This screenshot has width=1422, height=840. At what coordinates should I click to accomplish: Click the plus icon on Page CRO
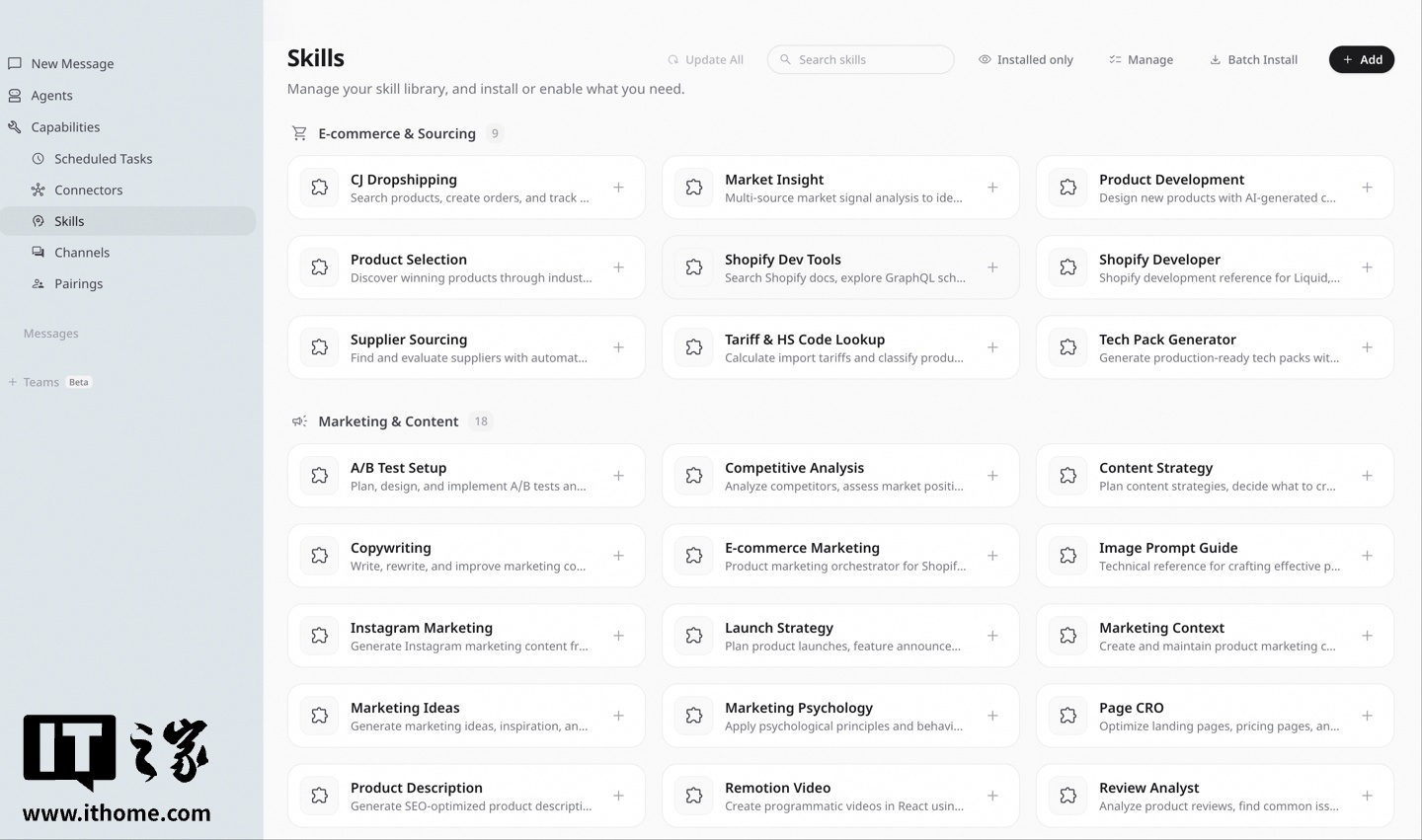(x=1367, y=716)
